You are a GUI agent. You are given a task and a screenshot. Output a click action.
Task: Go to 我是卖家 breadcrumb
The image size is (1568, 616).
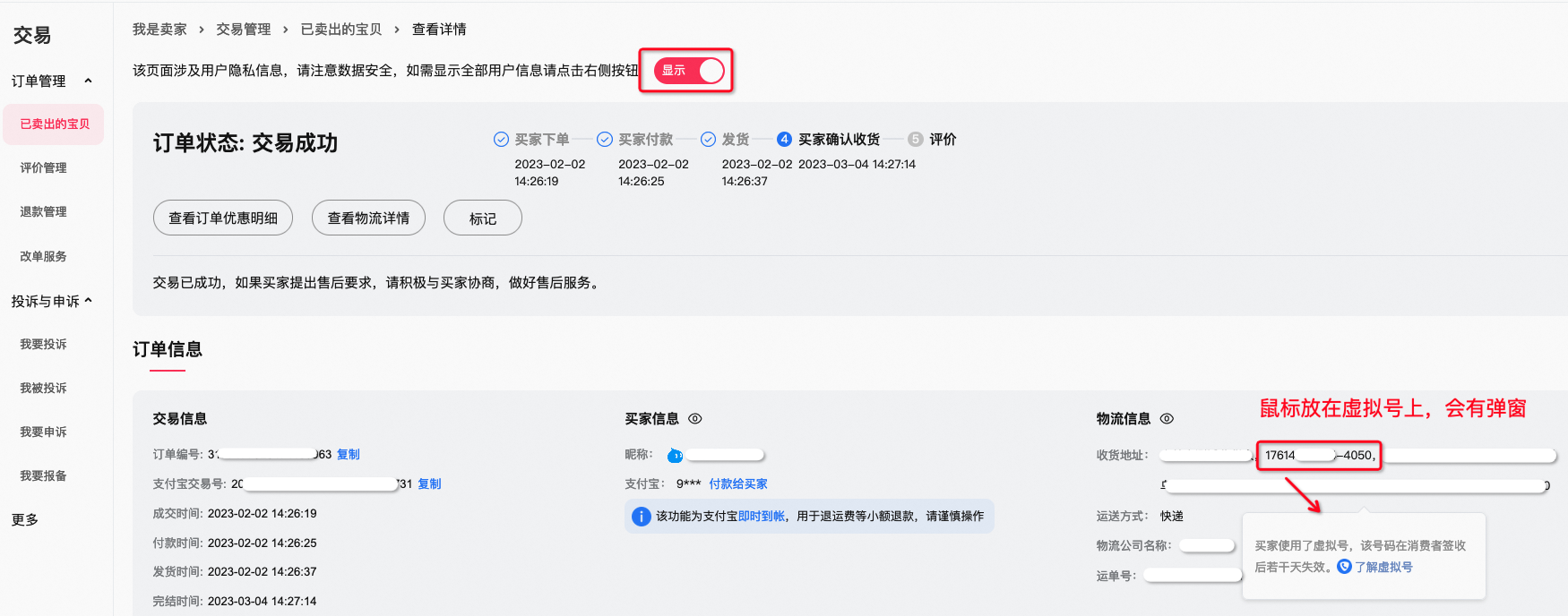tap(159, 29)
